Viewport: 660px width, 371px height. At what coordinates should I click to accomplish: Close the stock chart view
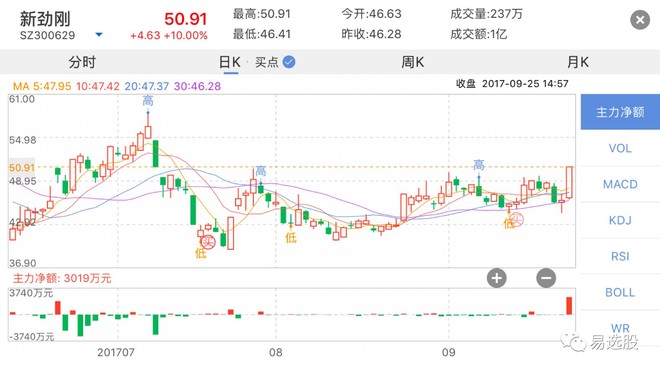[640, 20]
